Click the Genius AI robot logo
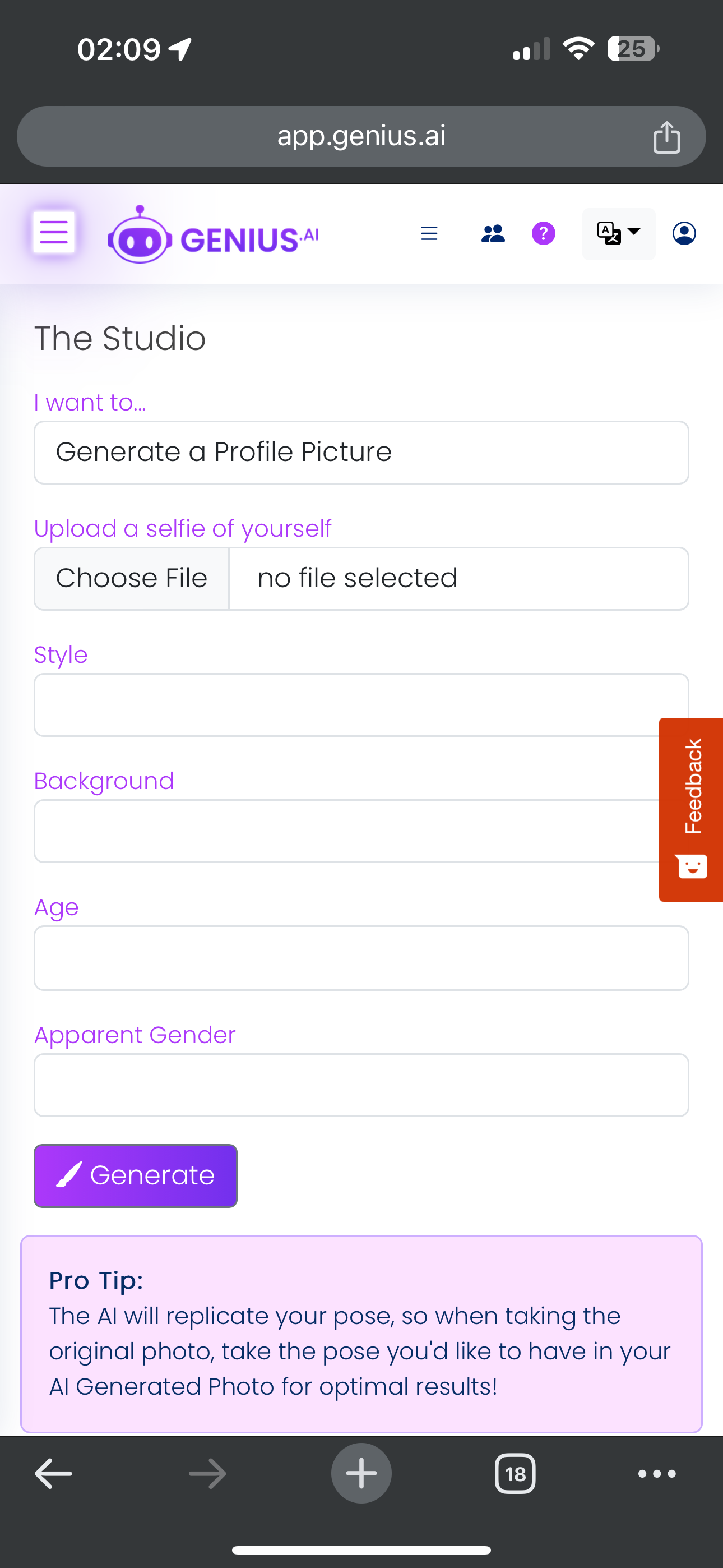Image resolution: width=723 pixels, height=1568 pixels. [140, 236]
